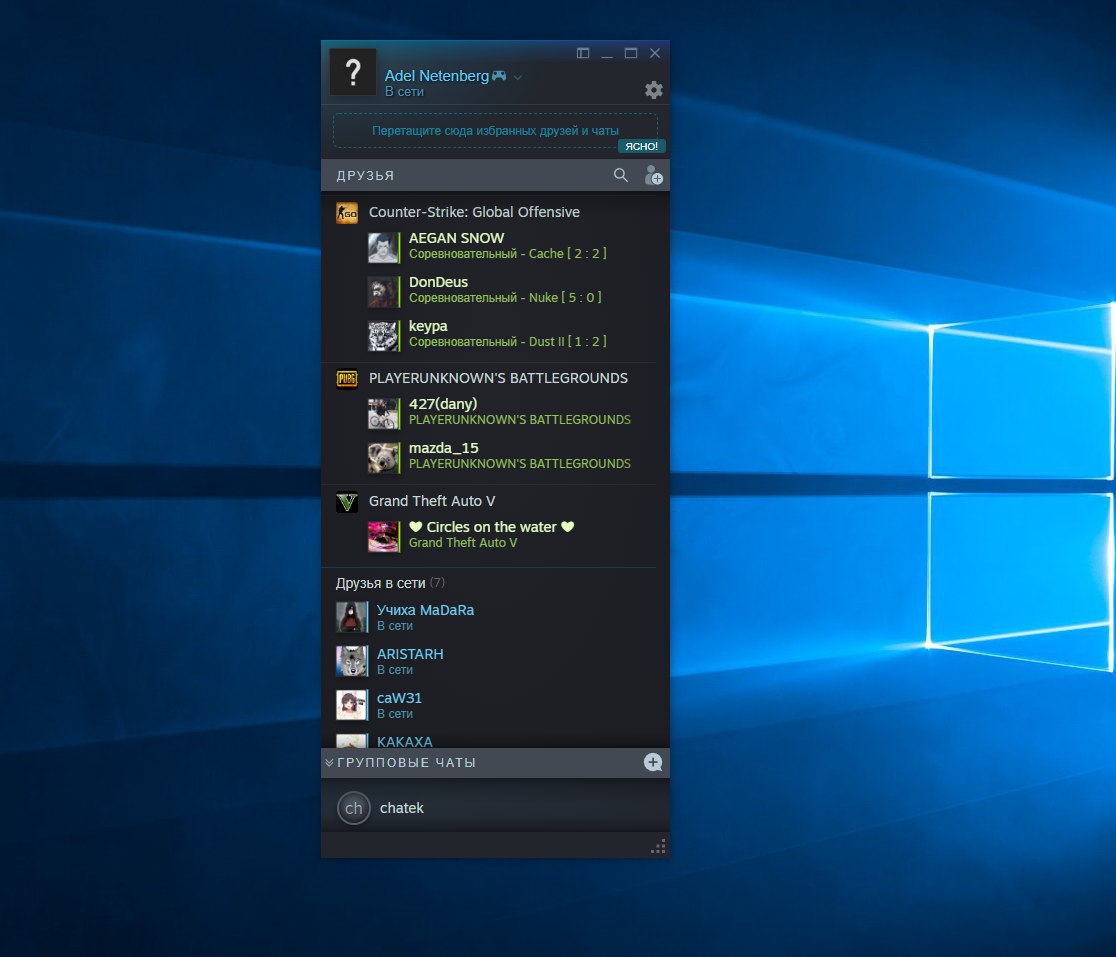Open persona status dropdown next to Adel Netenberg

[517, 77]
